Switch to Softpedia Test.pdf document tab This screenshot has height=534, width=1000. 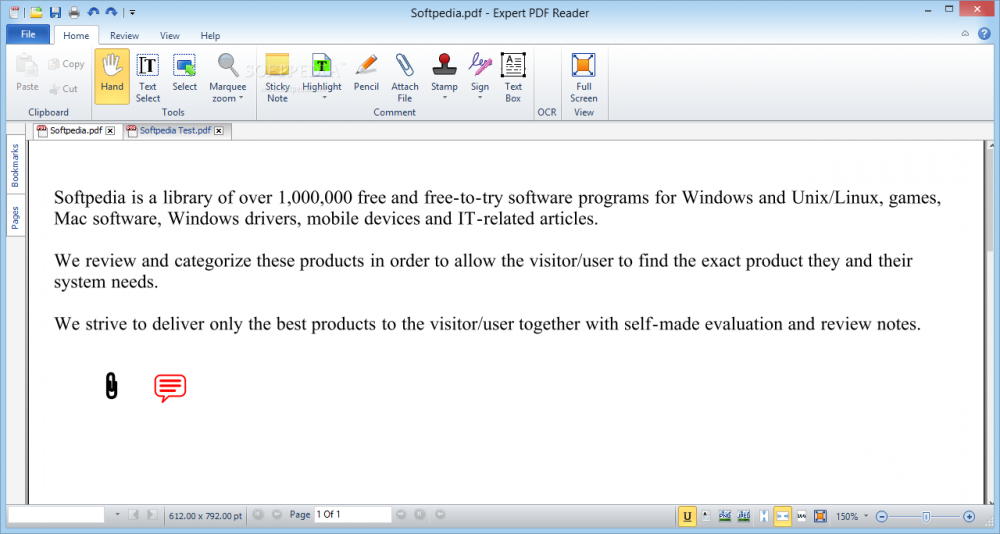175,130
